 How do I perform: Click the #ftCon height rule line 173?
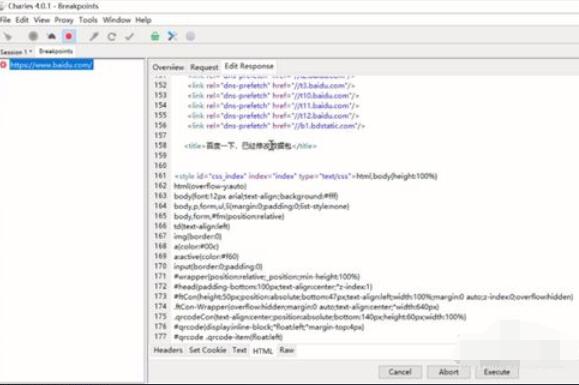pyautogui.click(x=373, y=297)
